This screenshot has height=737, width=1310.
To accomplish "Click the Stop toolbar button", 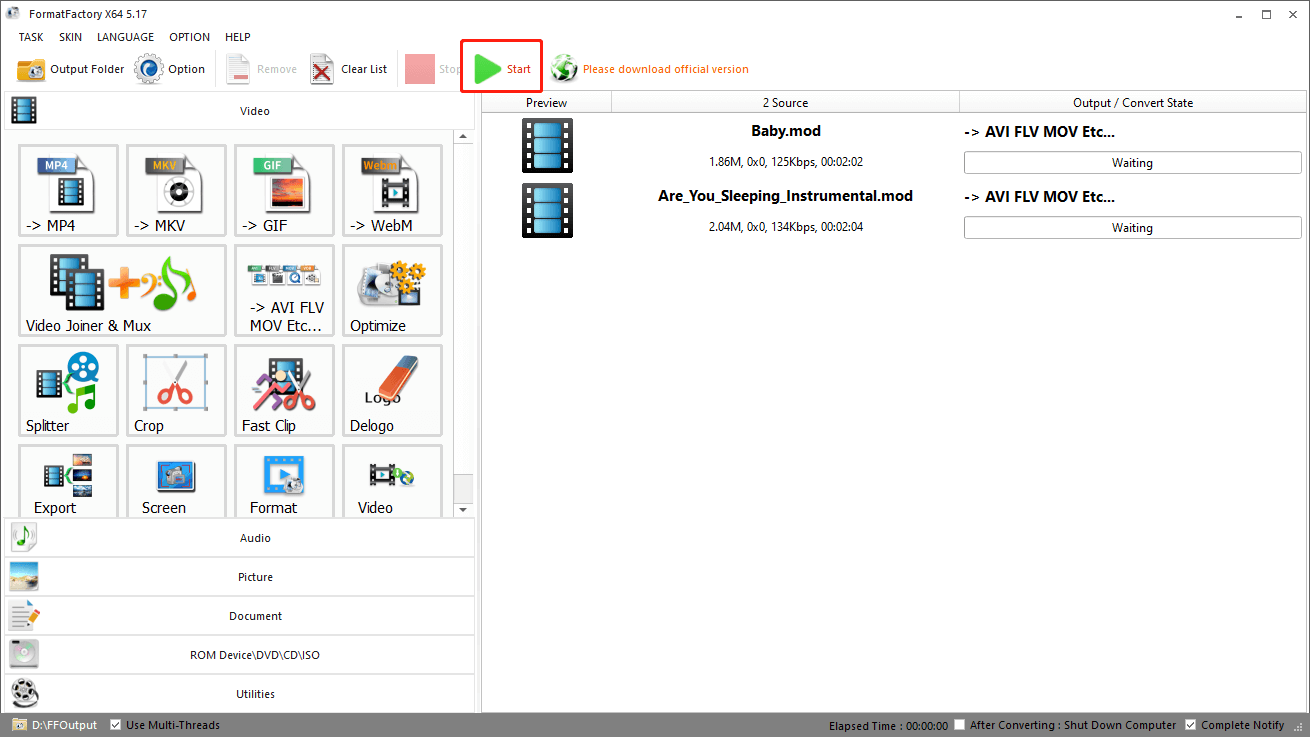I will click(432, 69).
